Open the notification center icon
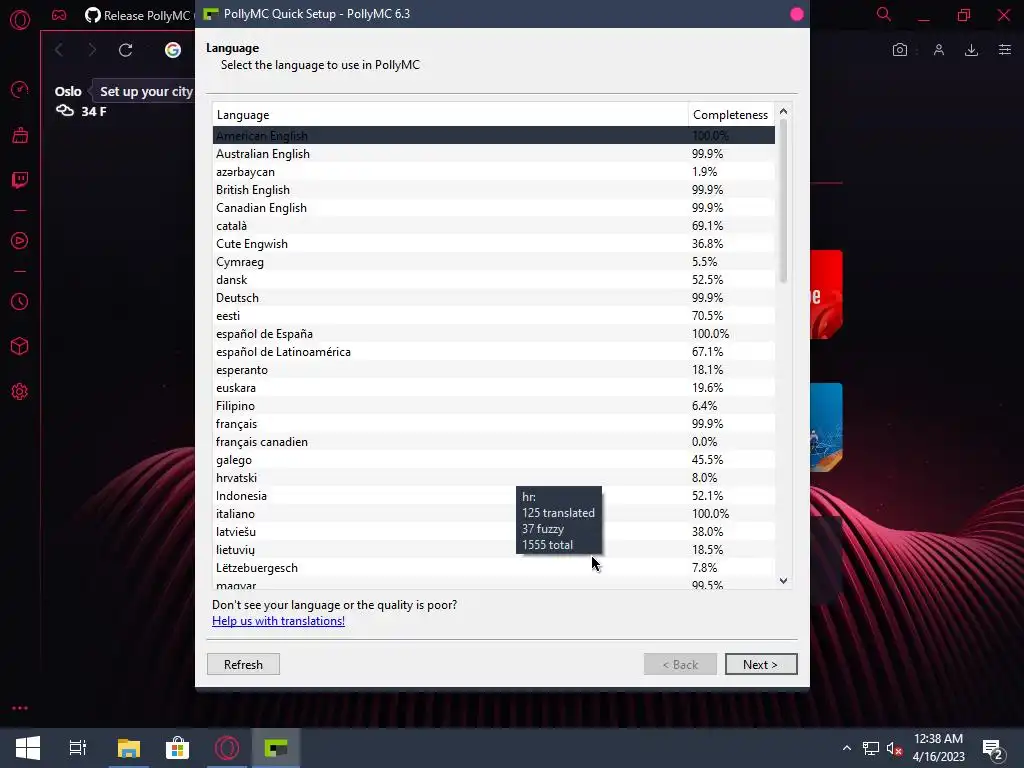The width and height of the screenshot is (1024, 768). pos(993,750)
